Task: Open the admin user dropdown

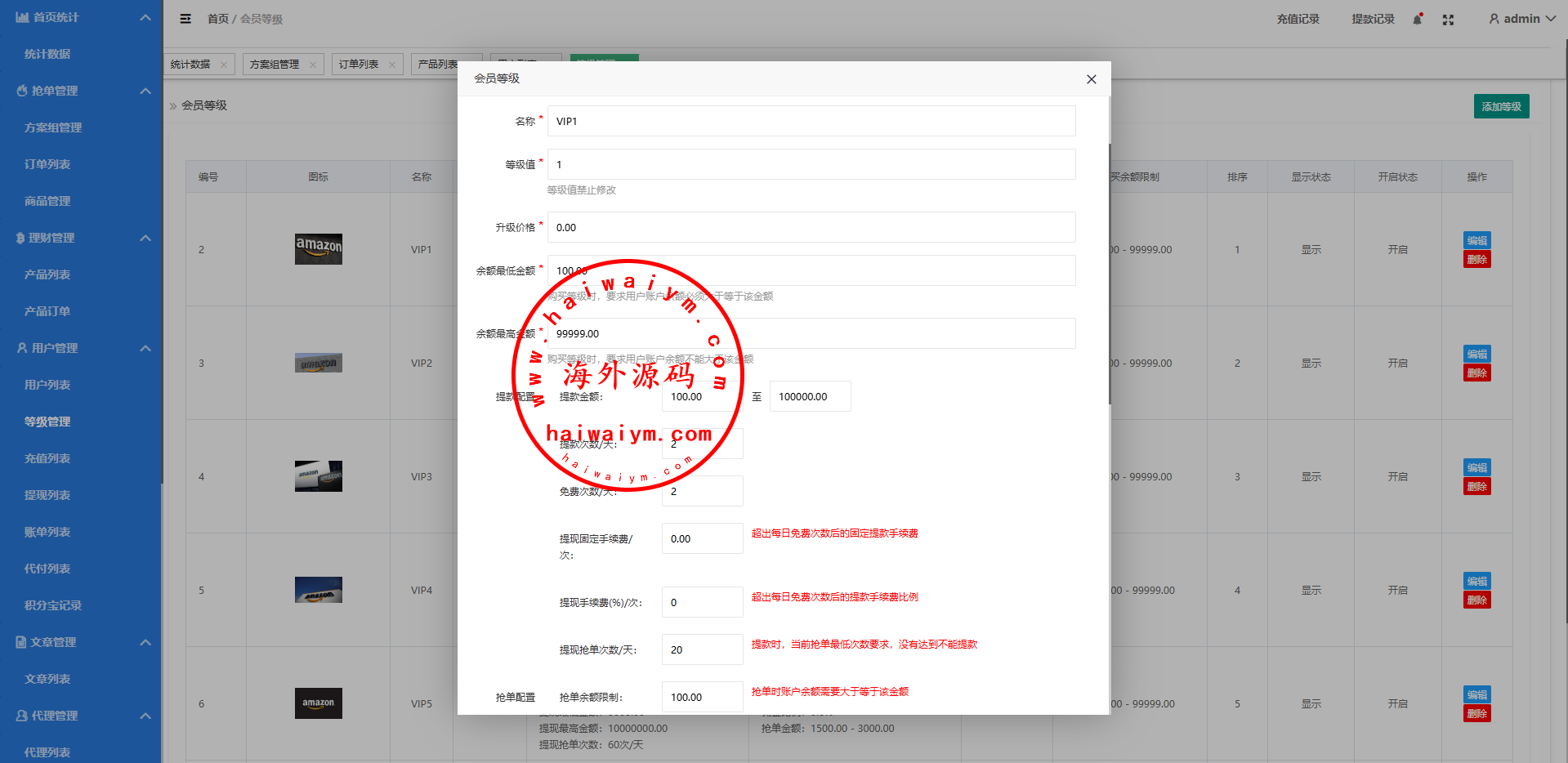Action: [x=1521, y=19]
